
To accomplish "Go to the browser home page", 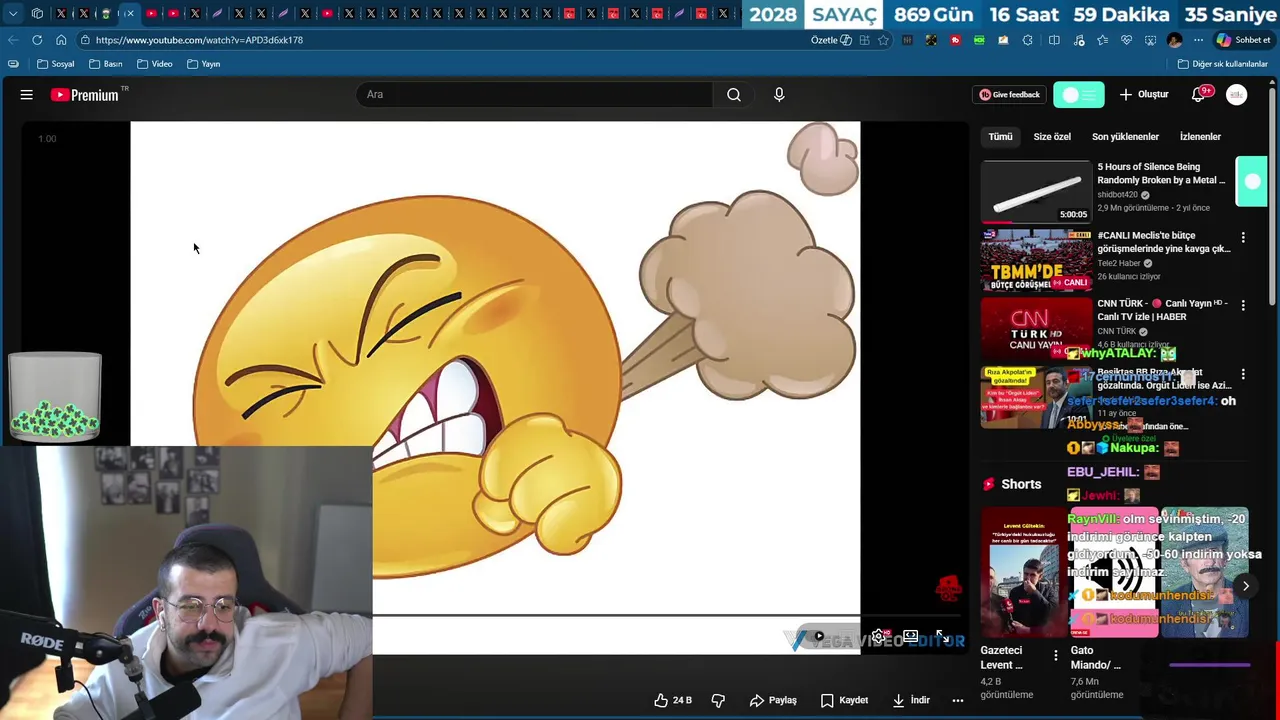I will 61,40.
